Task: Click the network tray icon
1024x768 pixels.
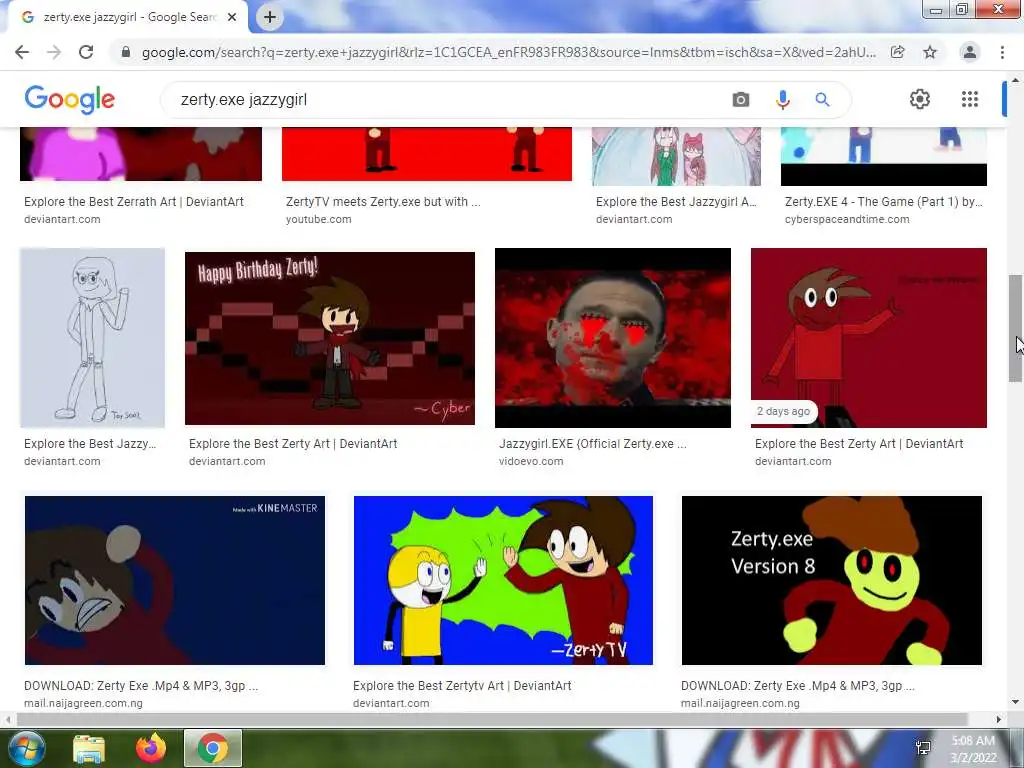Action: point(923,748)
